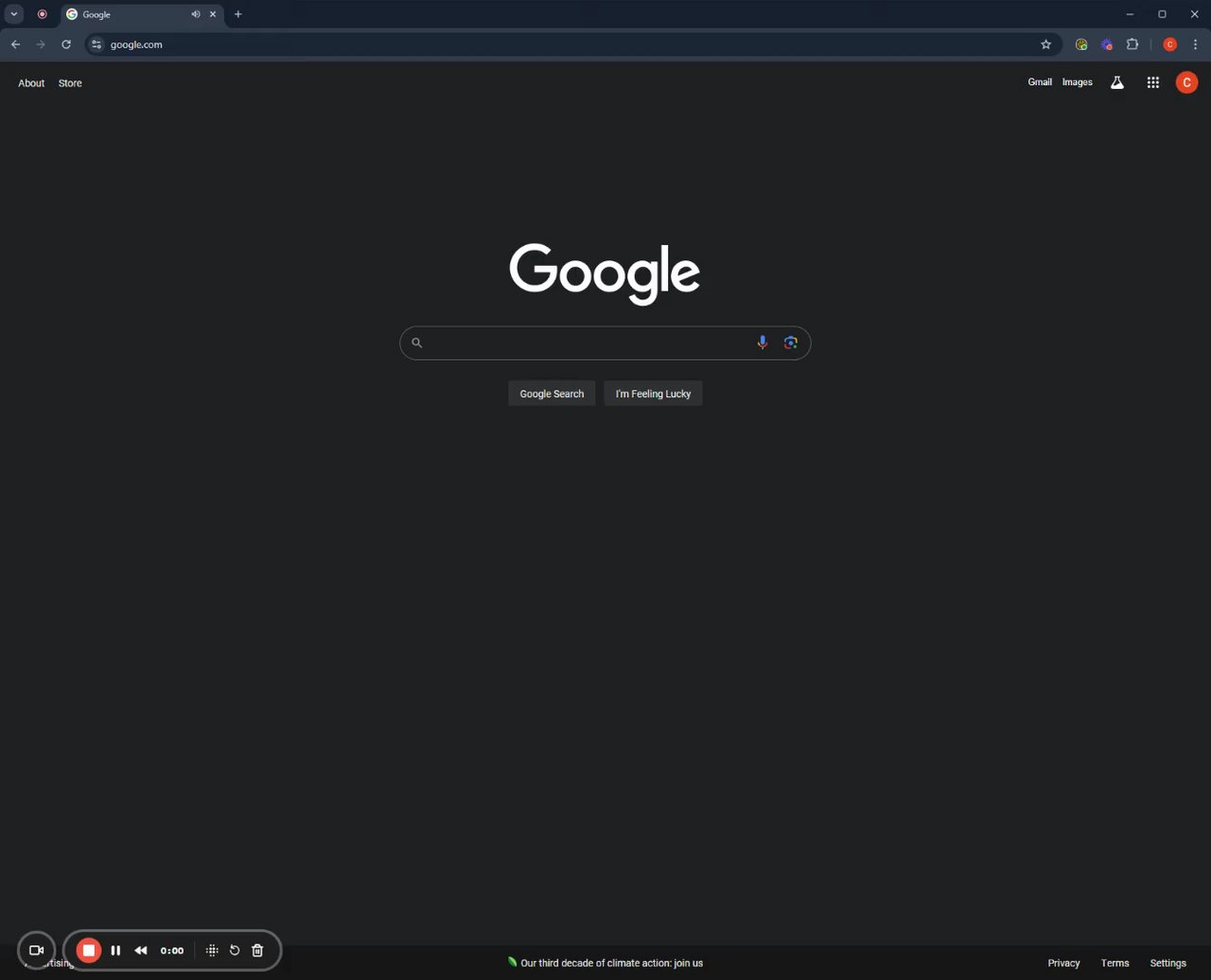View site information icon in address bar

pyautogui.click(x=97, y=44)
